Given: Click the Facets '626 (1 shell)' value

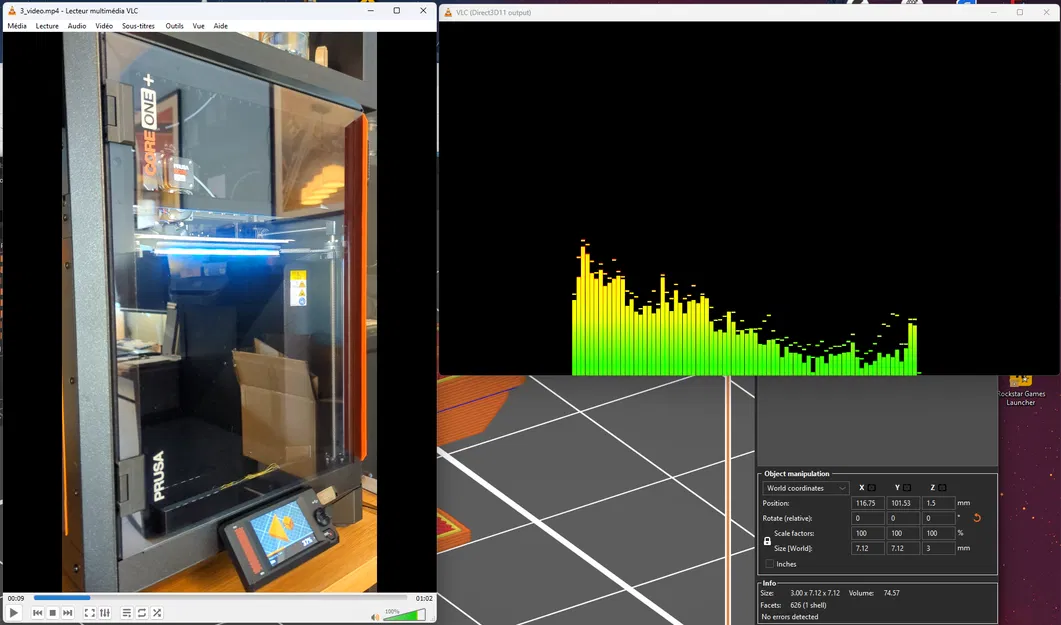Looking at the screenshot, I should click(x=808, y=605).
